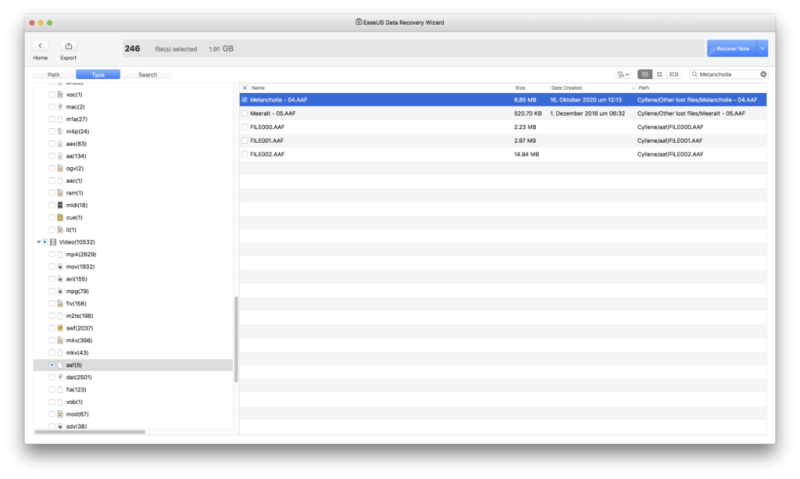The width and height of the screenshot is (800, 479).
Task: Collapse the Video(10532) category
Action: [x=39, y=242]
